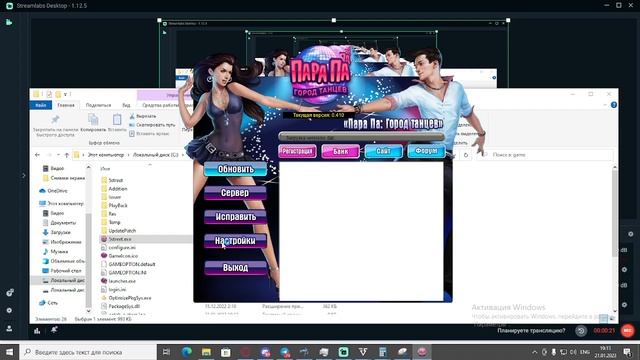Image resolution: width=640 pixels, height=360 pixels.
Task: Switch to Поделиться ribbon tab in Explorer
Action: click(98, 105)
